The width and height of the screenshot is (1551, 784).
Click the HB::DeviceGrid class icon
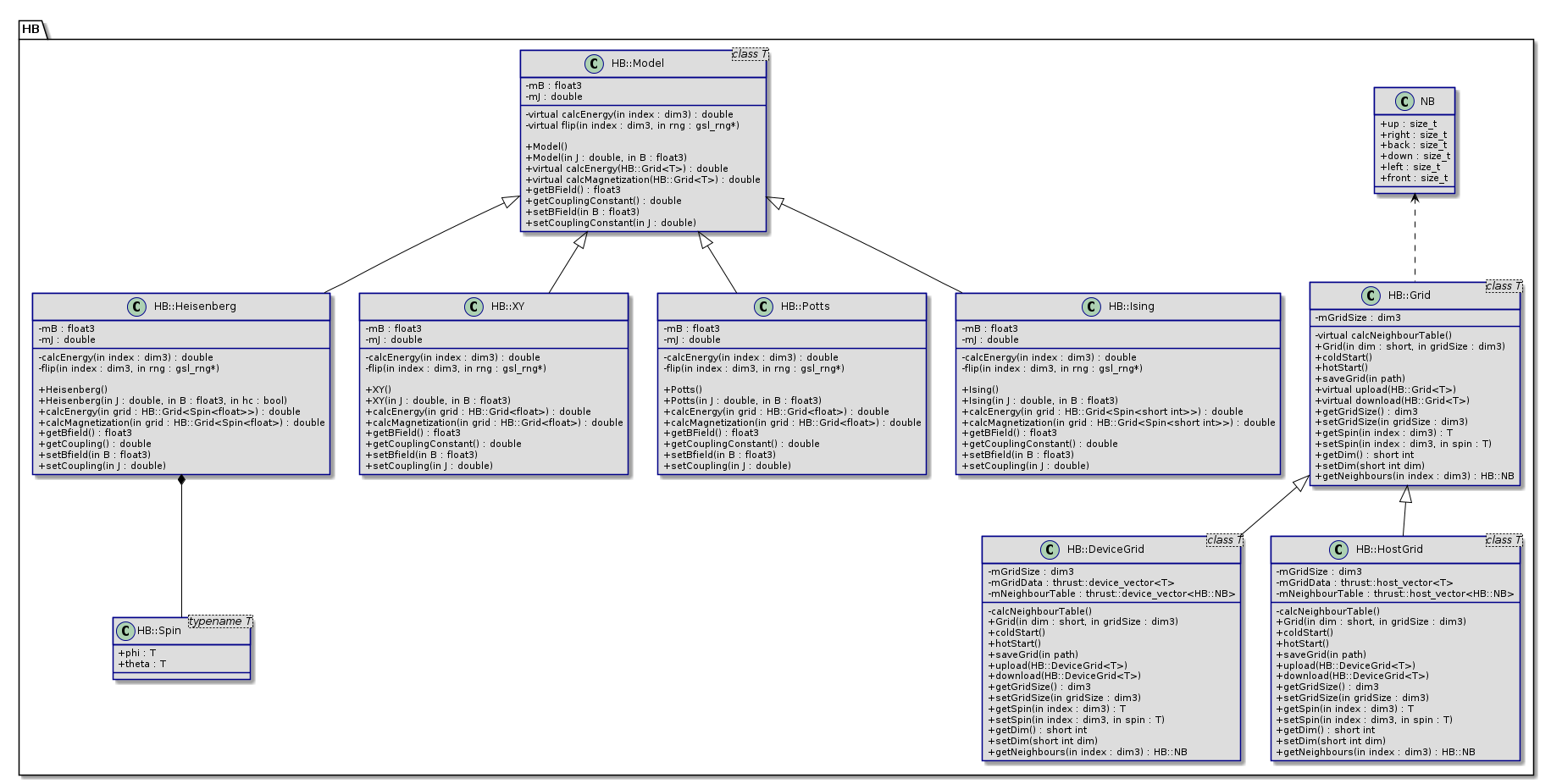point(1050,549)
